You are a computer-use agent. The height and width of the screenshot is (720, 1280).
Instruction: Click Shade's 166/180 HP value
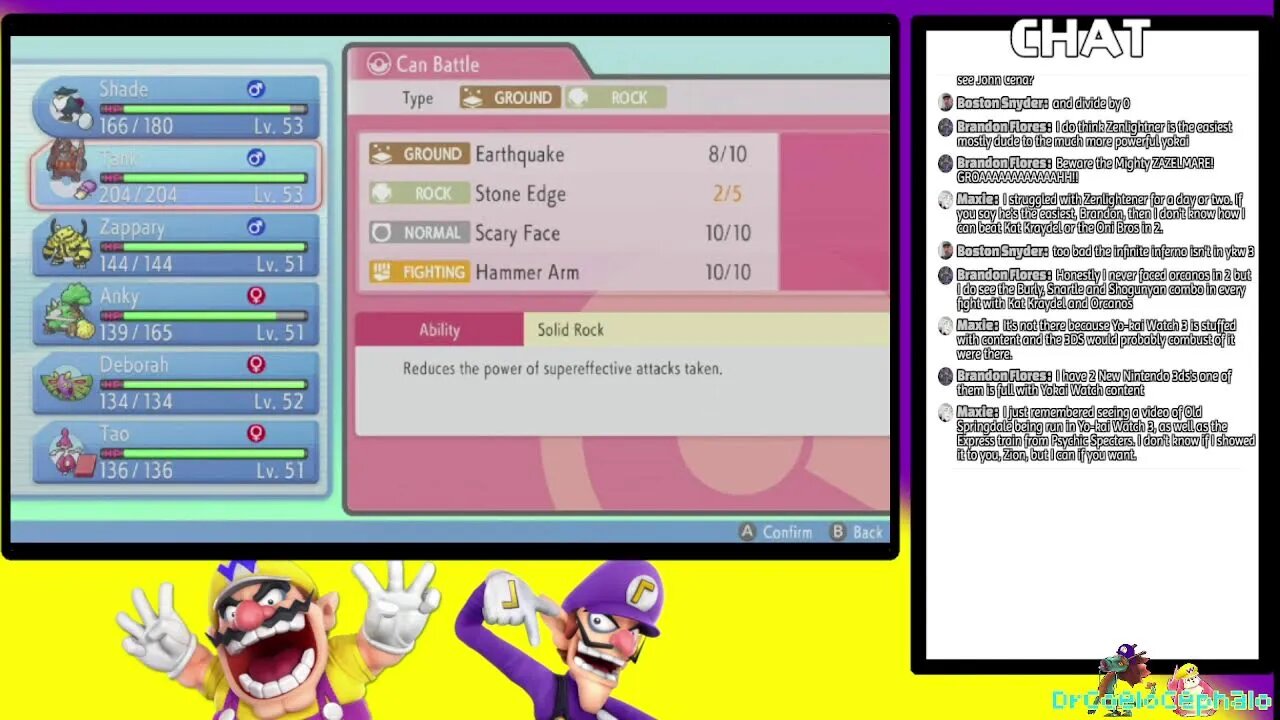click(136, 126)
